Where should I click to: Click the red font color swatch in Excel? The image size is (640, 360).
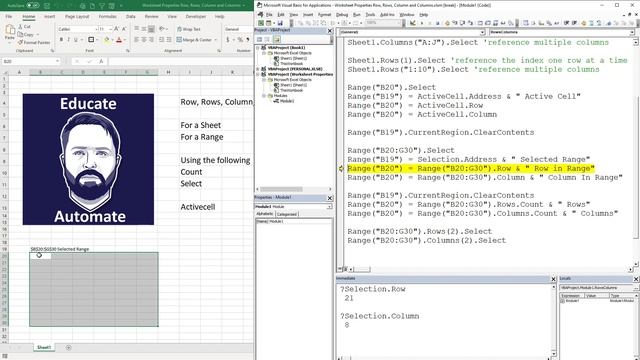click(119, 40)
